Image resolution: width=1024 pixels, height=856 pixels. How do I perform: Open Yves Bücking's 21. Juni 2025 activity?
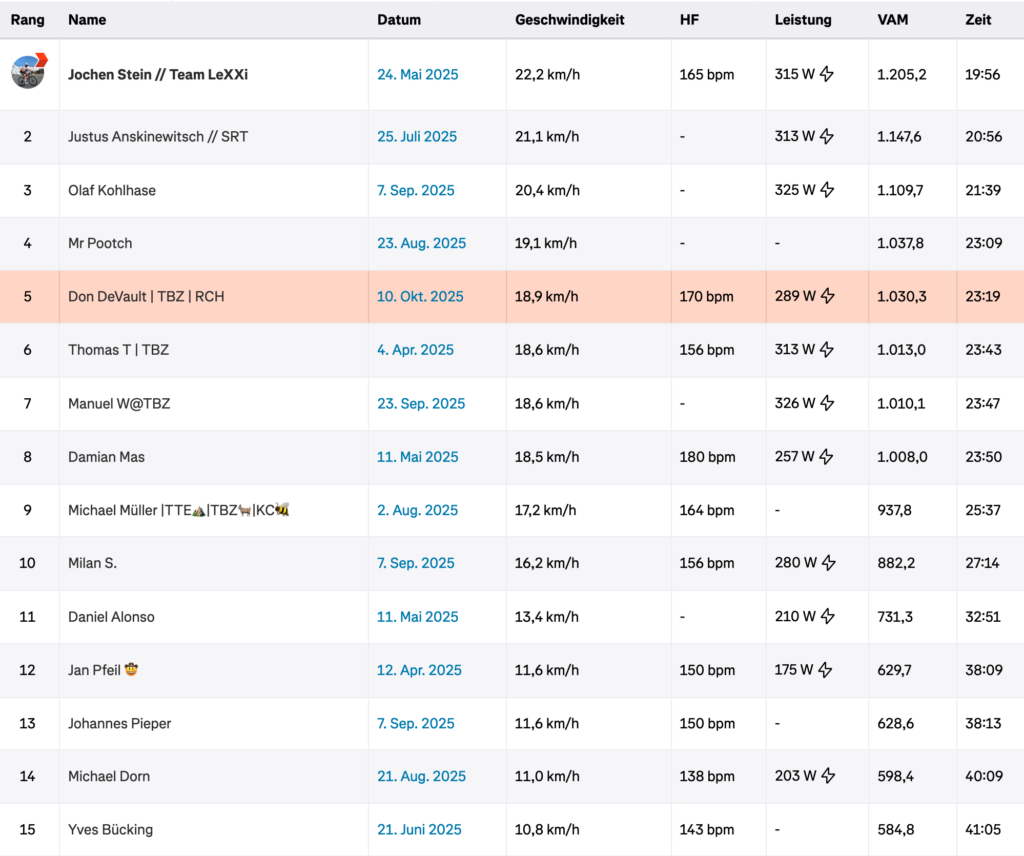419,829
